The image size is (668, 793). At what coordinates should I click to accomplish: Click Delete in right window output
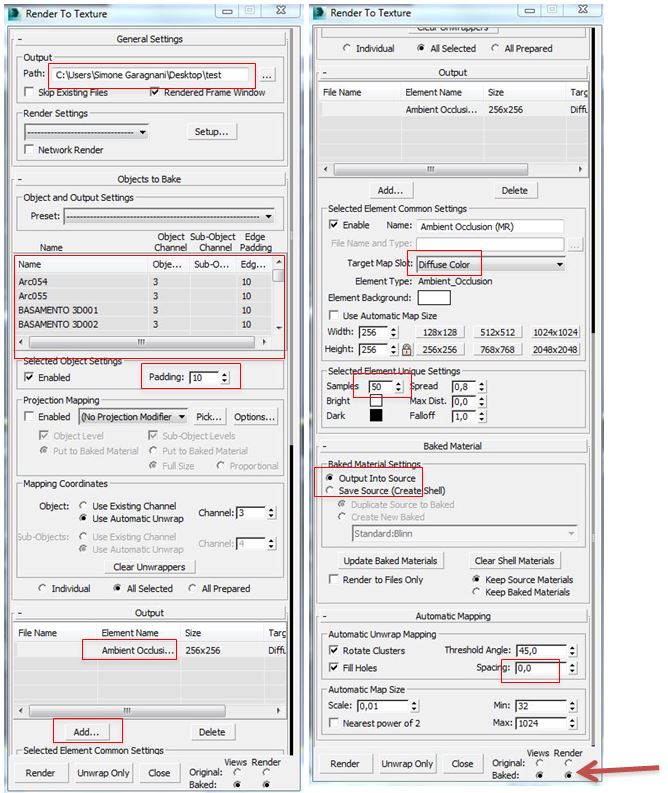tap(515, 190)
